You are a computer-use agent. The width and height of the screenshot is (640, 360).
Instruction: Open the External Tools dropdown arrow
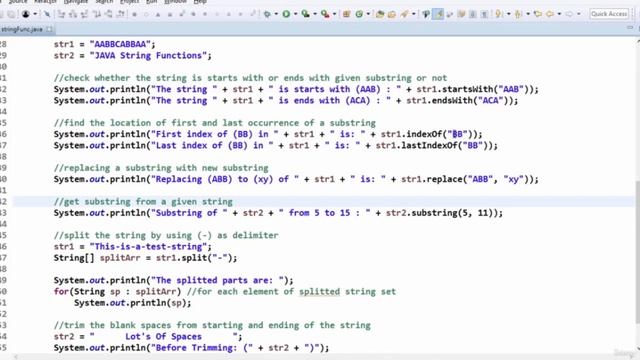334,14
